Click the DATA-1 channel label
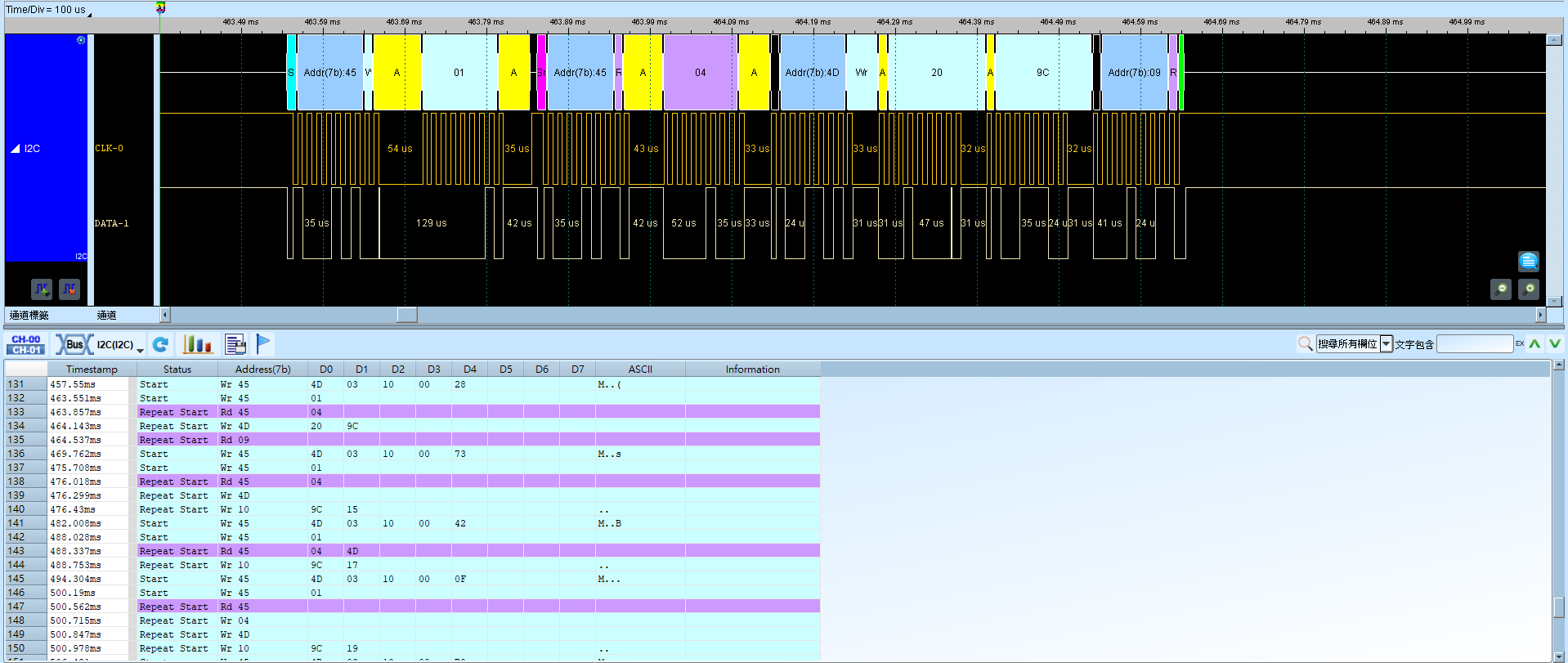Screen dimensions: 1568x663 click(111, 223)
